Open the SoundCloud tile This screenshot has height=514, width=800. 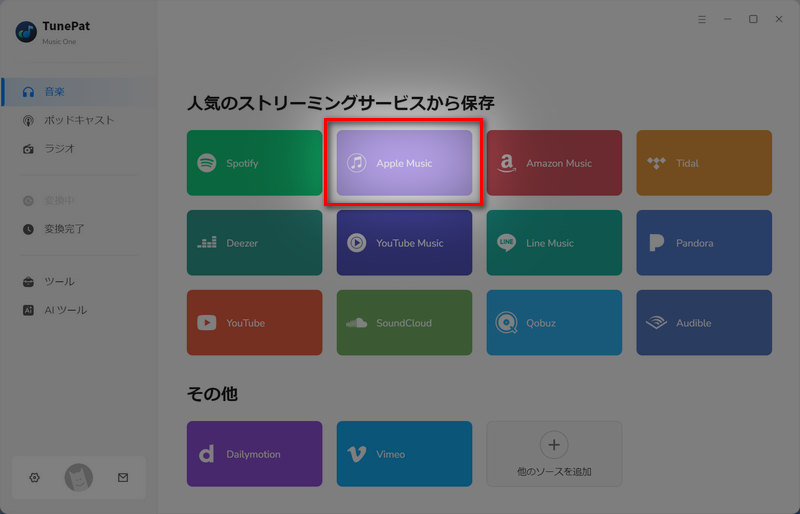[x=404, y=323]
